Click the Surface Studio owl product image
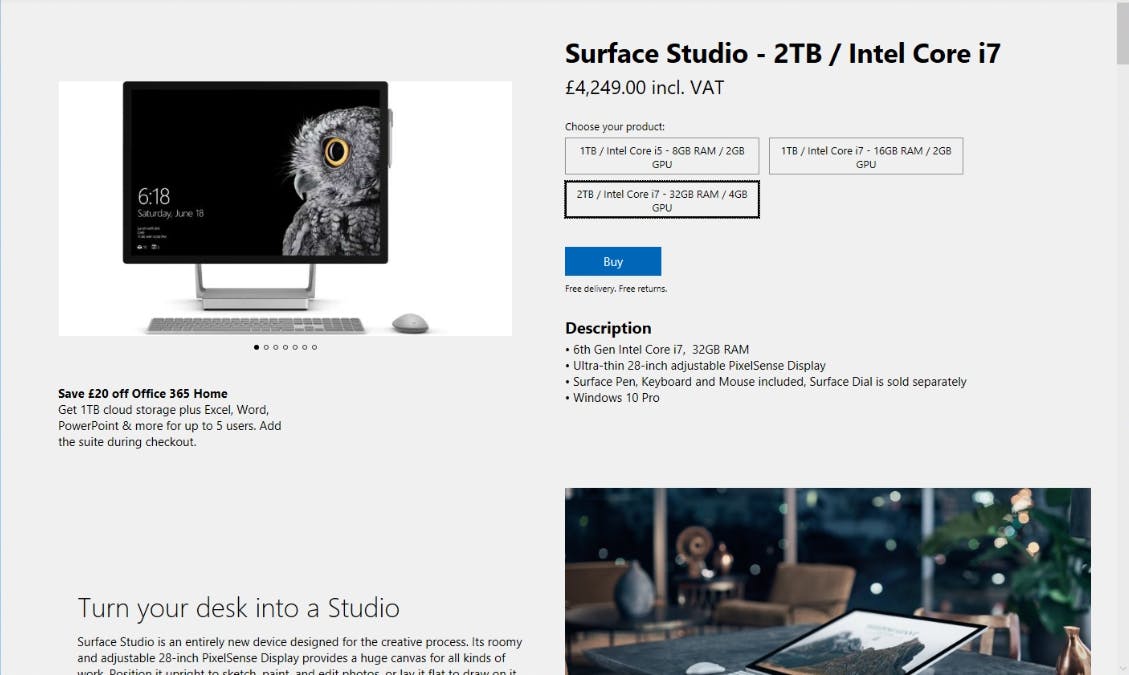The width and height of the screenshot is (1129, 675). pyautogui.click(x=285, y=208)
